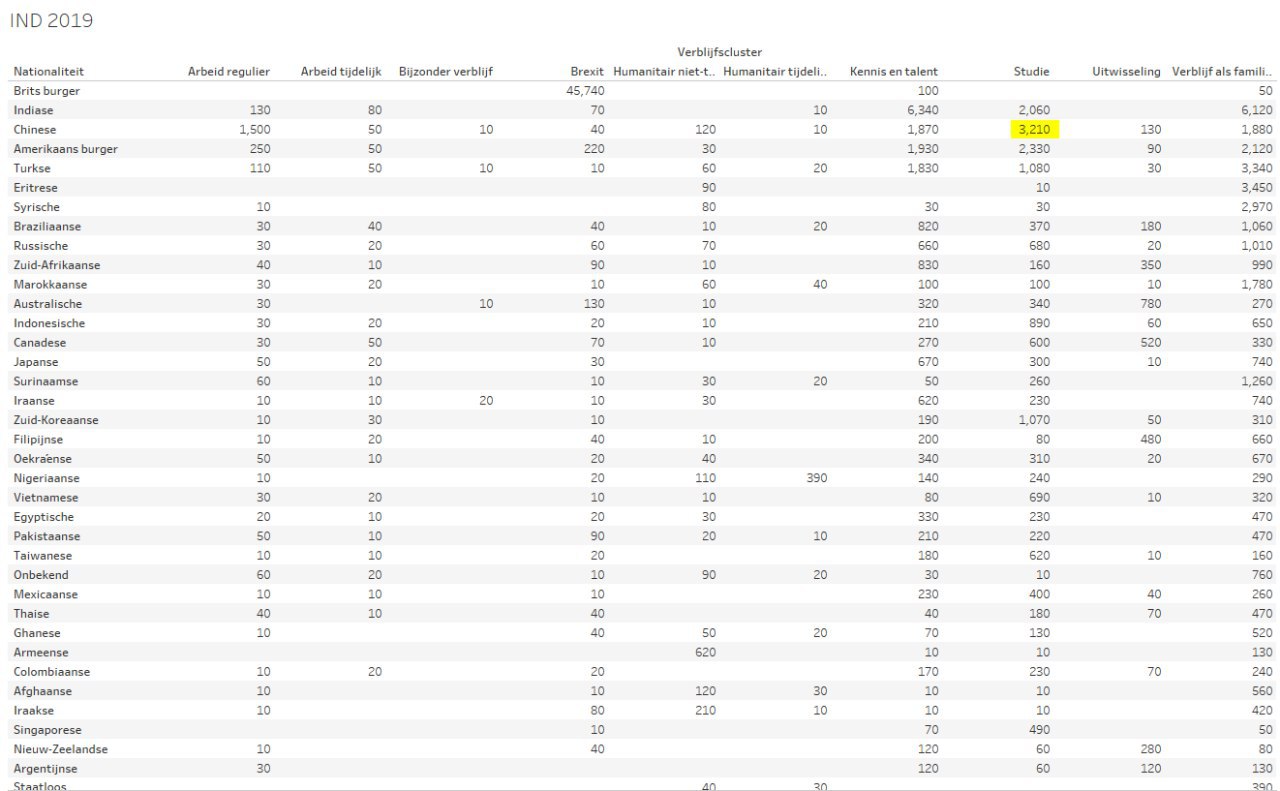The height and width of the screenshot is (791, 1280).
Task: Click the Studie column header
Action: 1033,71
